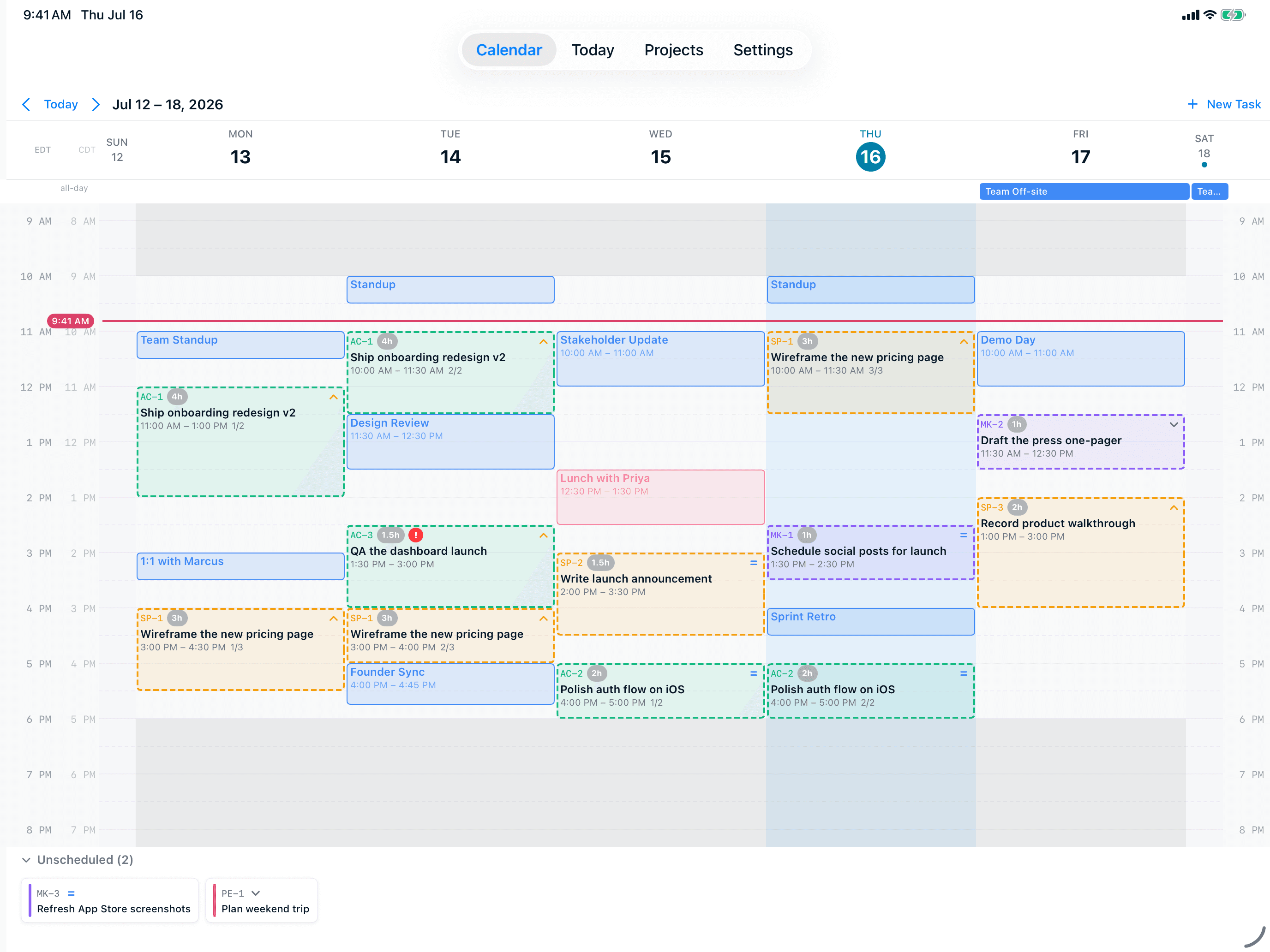Viewport: 1270px width, 952px height.
Task: Click the plus icon beside New Task
Action: coord(1192,104)
